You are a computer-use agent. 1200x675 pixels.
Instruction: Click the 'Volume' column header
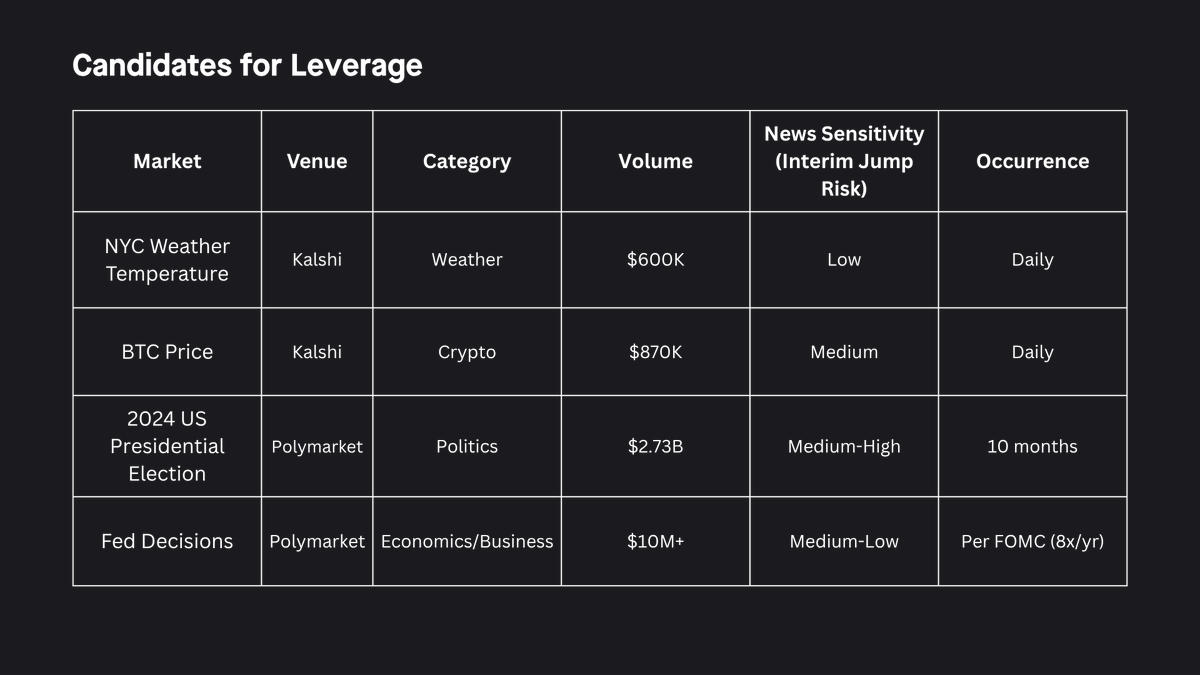pyautogui.click(x=655, y=161)
